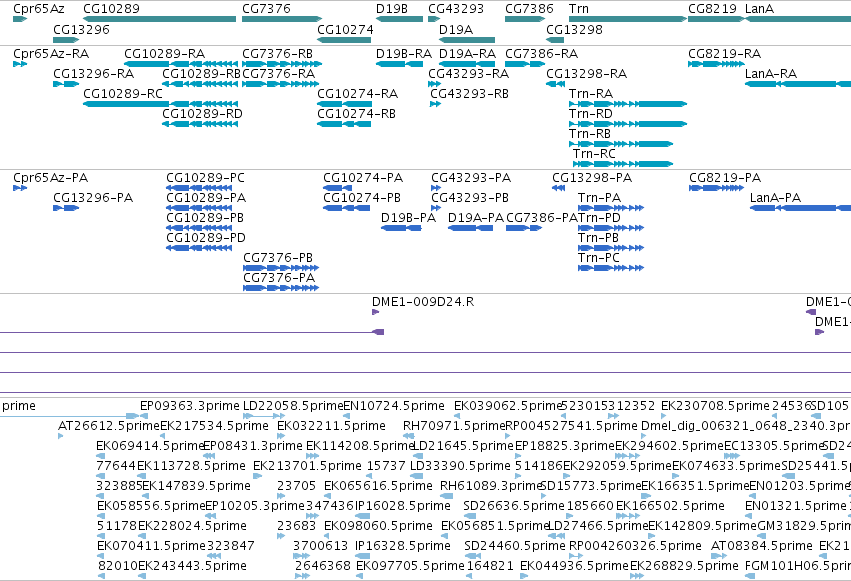Click the CG10289-RA transcript
Viewport: 851px width, 581px height.
click(x=181, y=64)
